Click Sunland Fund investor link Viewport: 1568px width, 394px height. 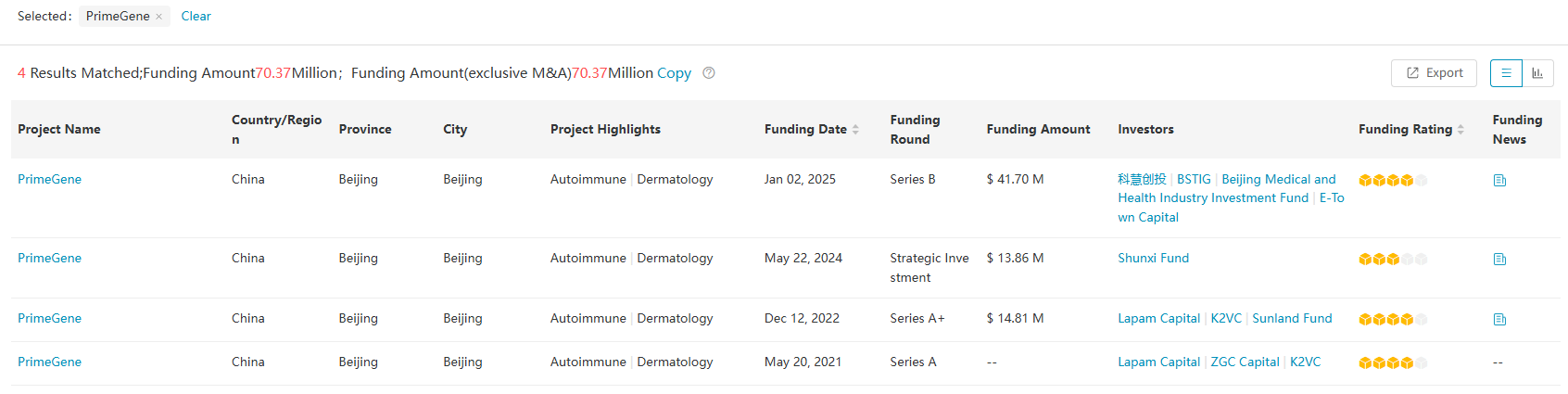[1292, 319]
